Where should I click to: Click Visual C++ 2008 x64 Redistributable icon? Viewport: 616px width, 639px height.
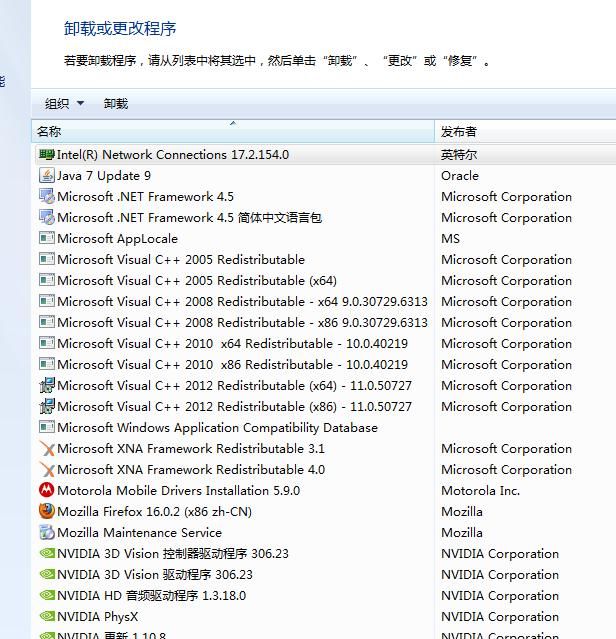(46, 302)
